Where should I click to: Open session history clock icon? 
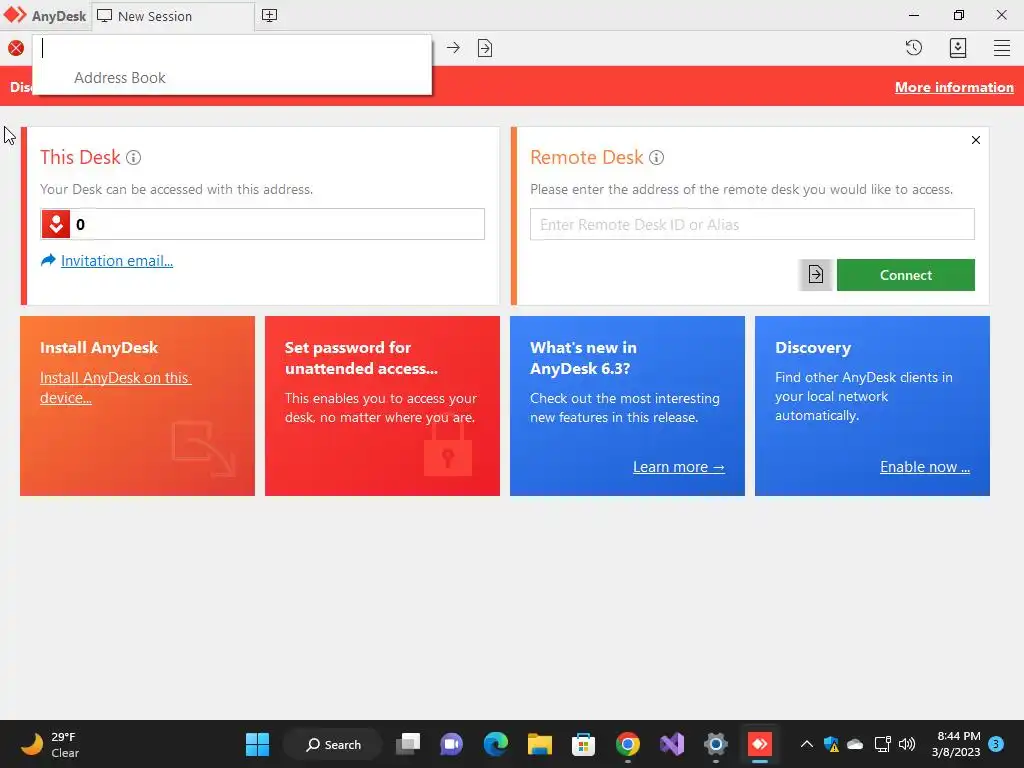[914, 48]
